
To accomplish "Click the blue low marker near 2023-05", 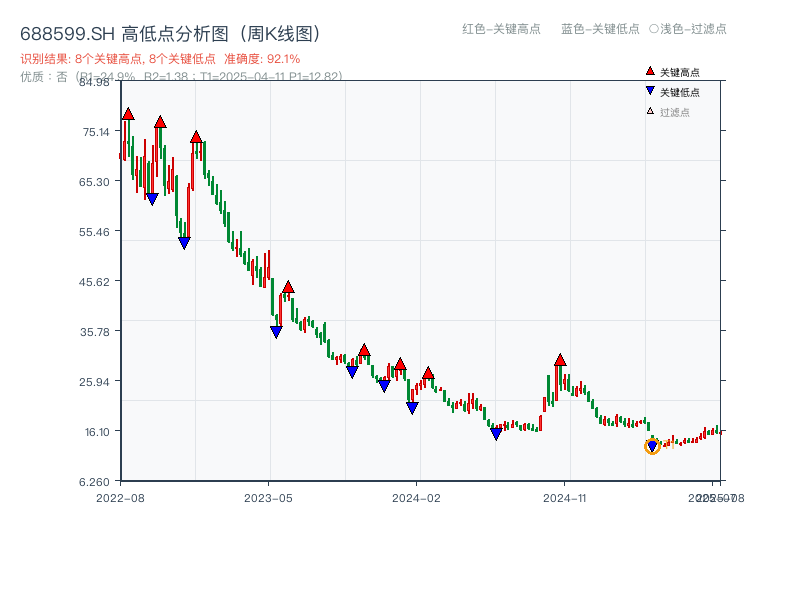I will tap(276, 329).
